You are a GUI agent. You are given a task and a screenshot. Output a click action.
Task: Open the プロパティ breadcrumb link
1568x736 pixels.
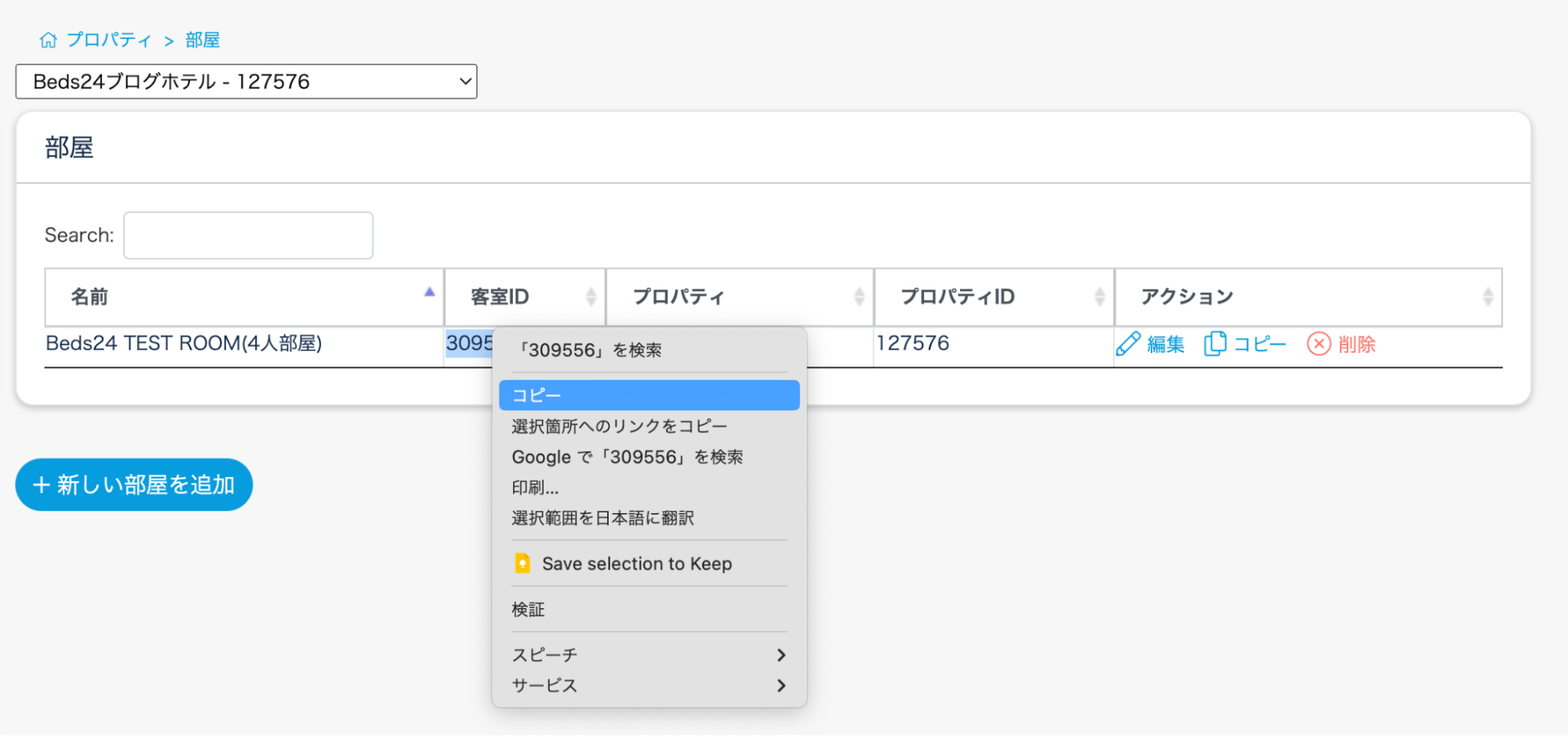click(109, 40)
